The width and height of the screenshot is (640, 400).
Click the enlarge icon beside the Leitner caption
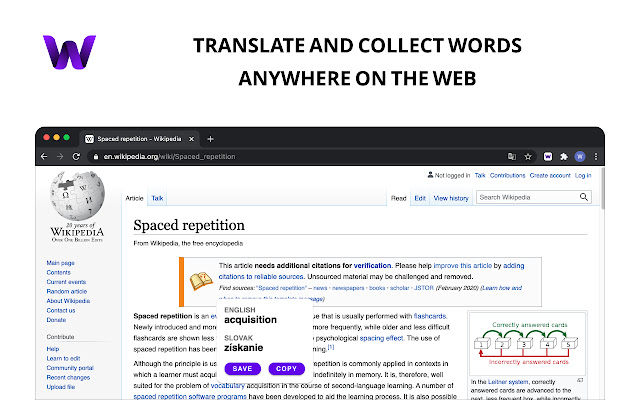[x=580, y=380]
